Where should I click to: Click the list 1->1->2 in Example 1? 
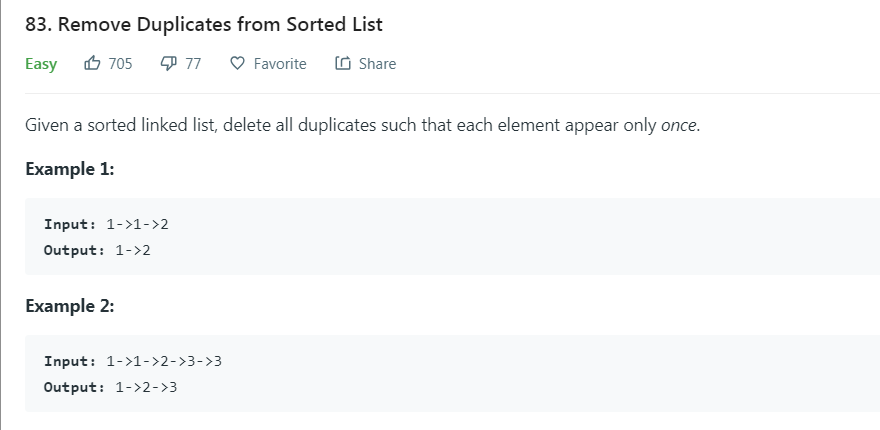tap(137, 224)
